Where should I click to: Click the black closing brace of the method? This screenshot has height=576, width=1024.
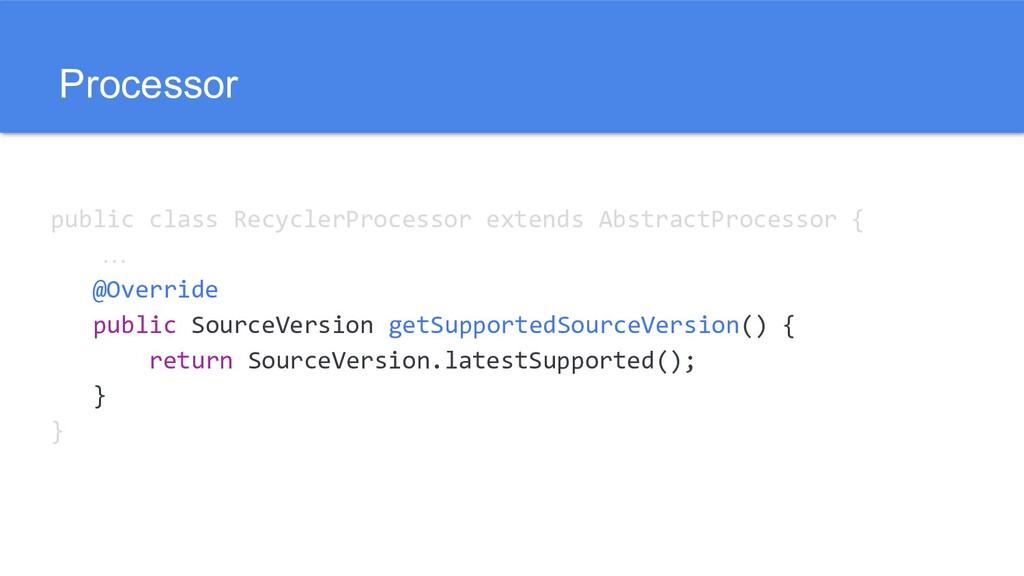(98, 396)
